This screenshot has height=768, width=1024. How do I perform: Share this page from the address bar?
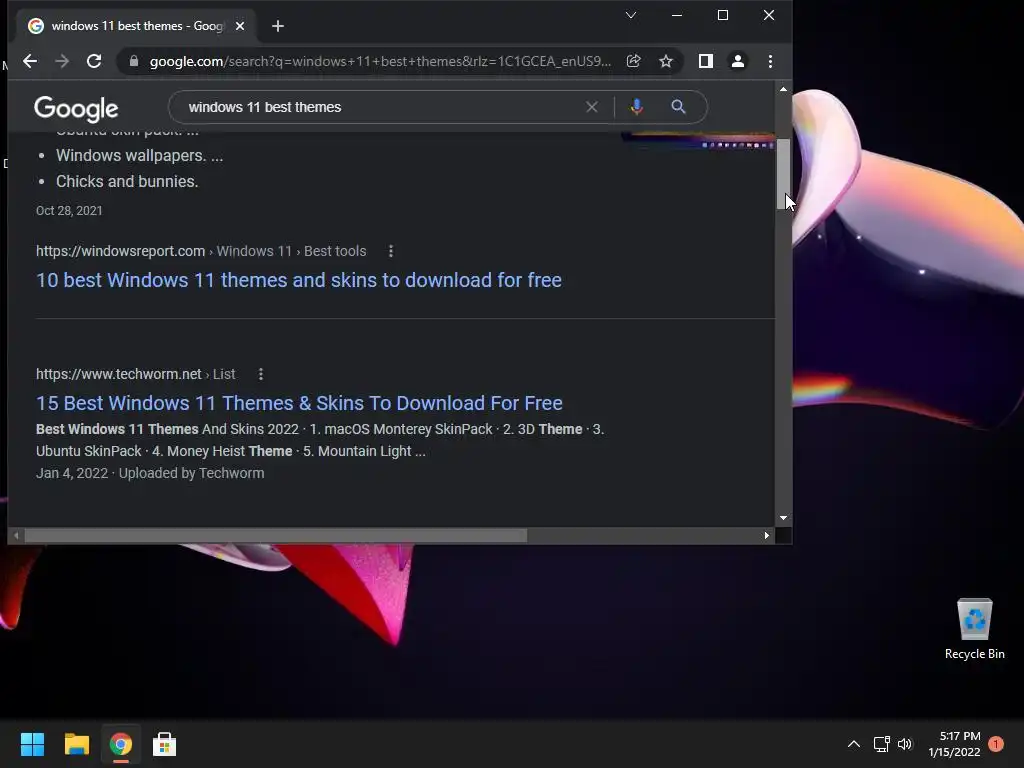(x=633, y=61)
